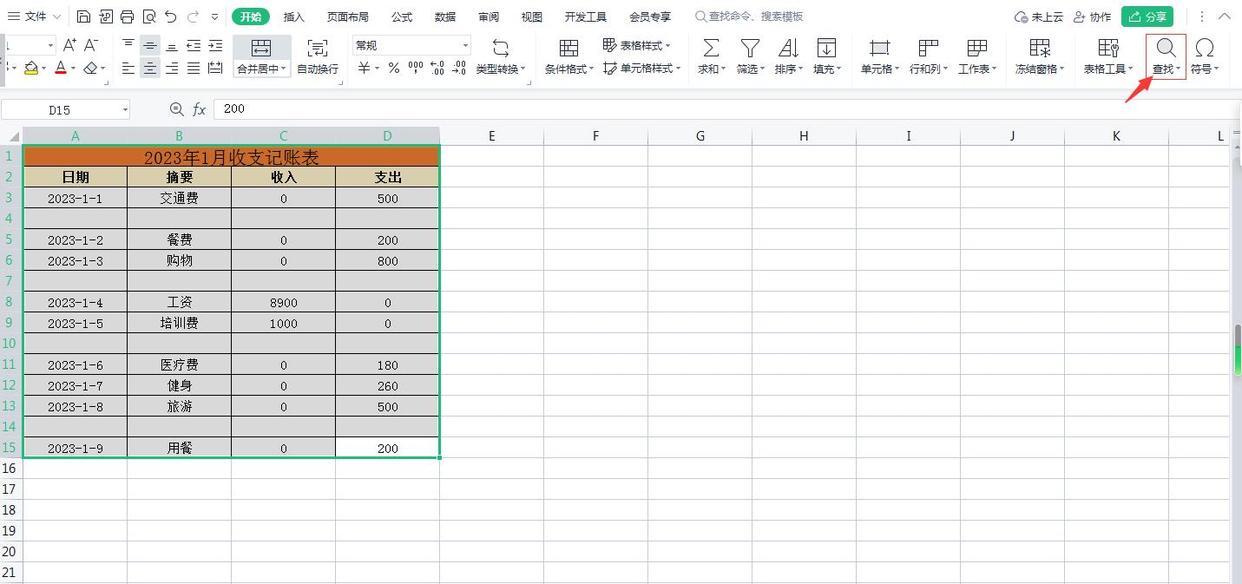Click the search commands box 查找命令

[748, 17]
